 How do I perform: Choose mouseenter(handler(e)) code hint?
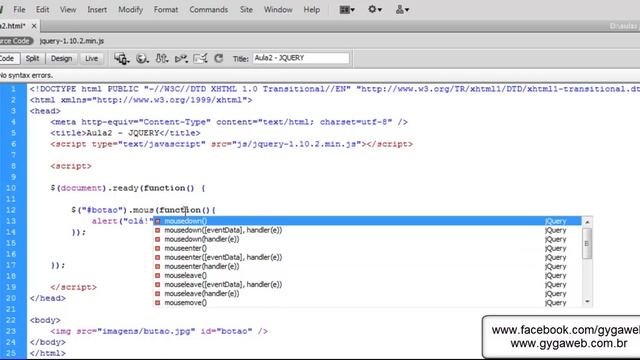tap(367, 266)
